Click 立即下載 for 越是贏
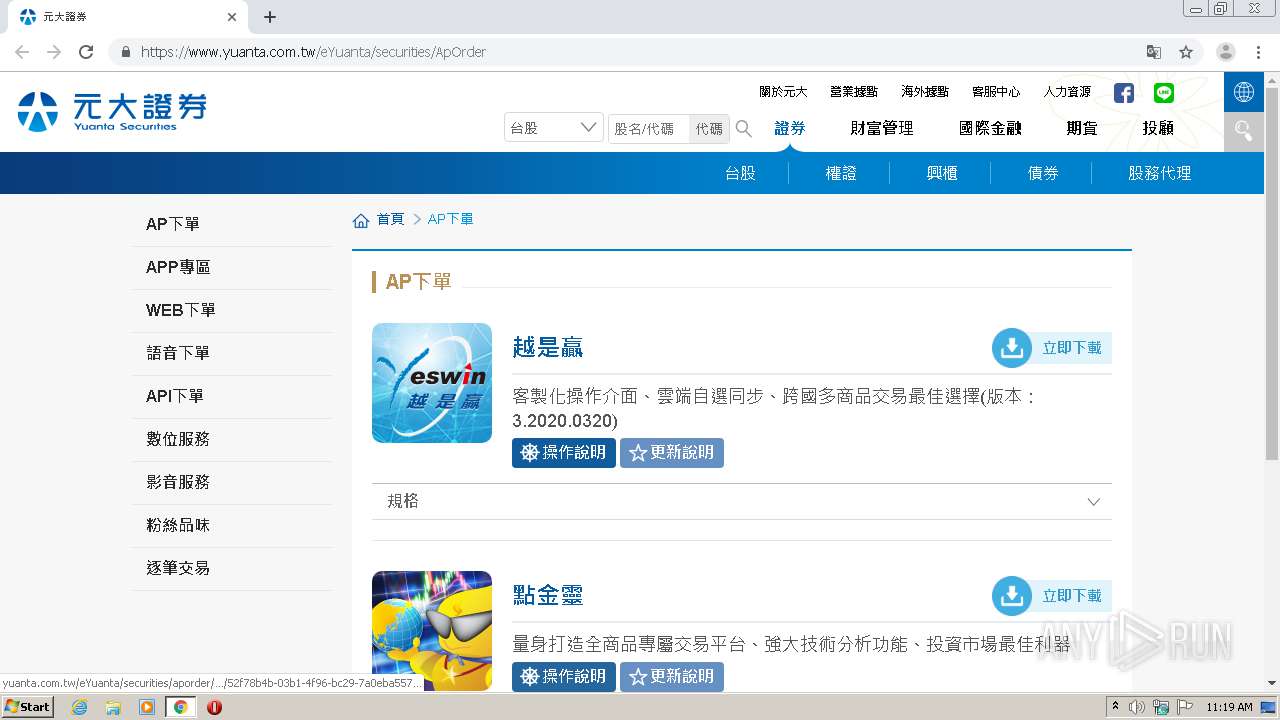Image resolution: width=1280 pixels, height=720 pixels. point(1072,348)
